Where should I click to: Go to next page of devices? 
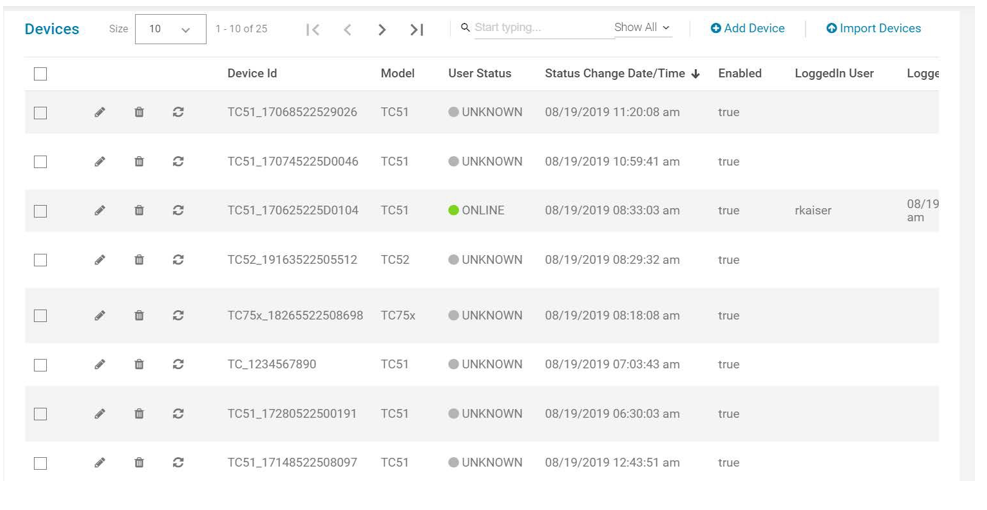(382, 30)
